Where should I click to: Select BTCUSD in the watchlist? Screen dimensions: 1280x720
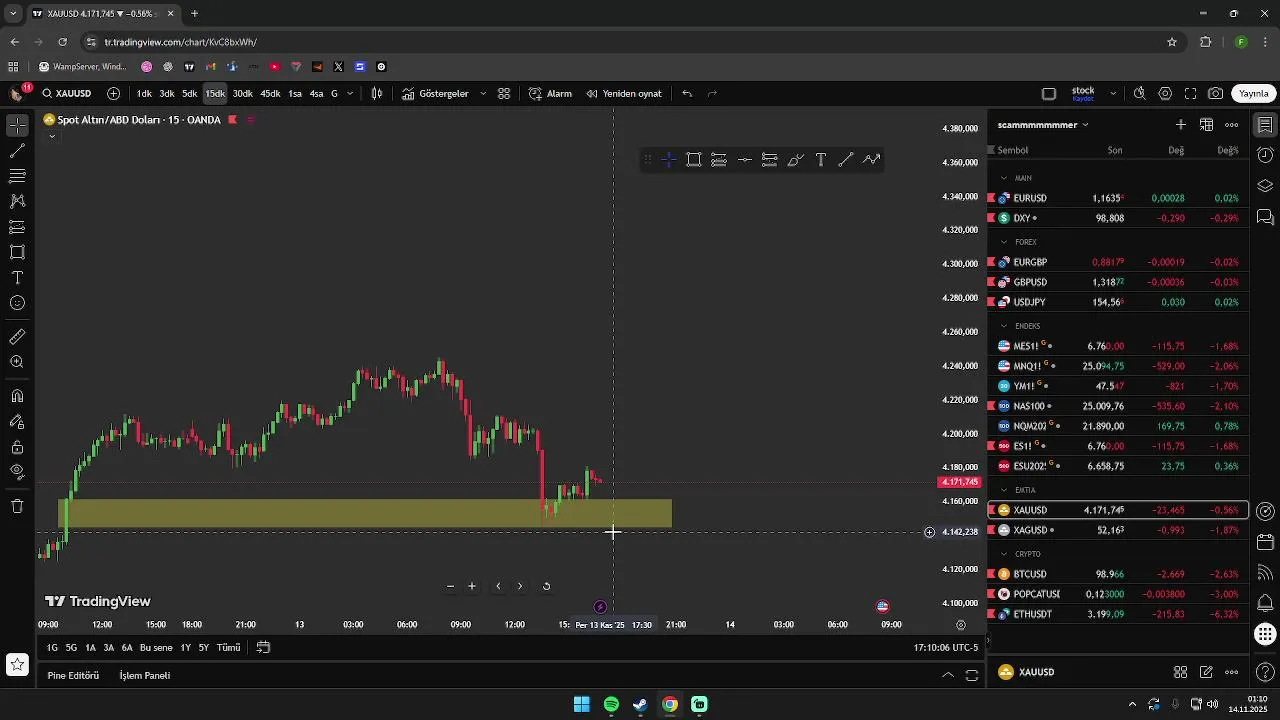coord(1118,574)
